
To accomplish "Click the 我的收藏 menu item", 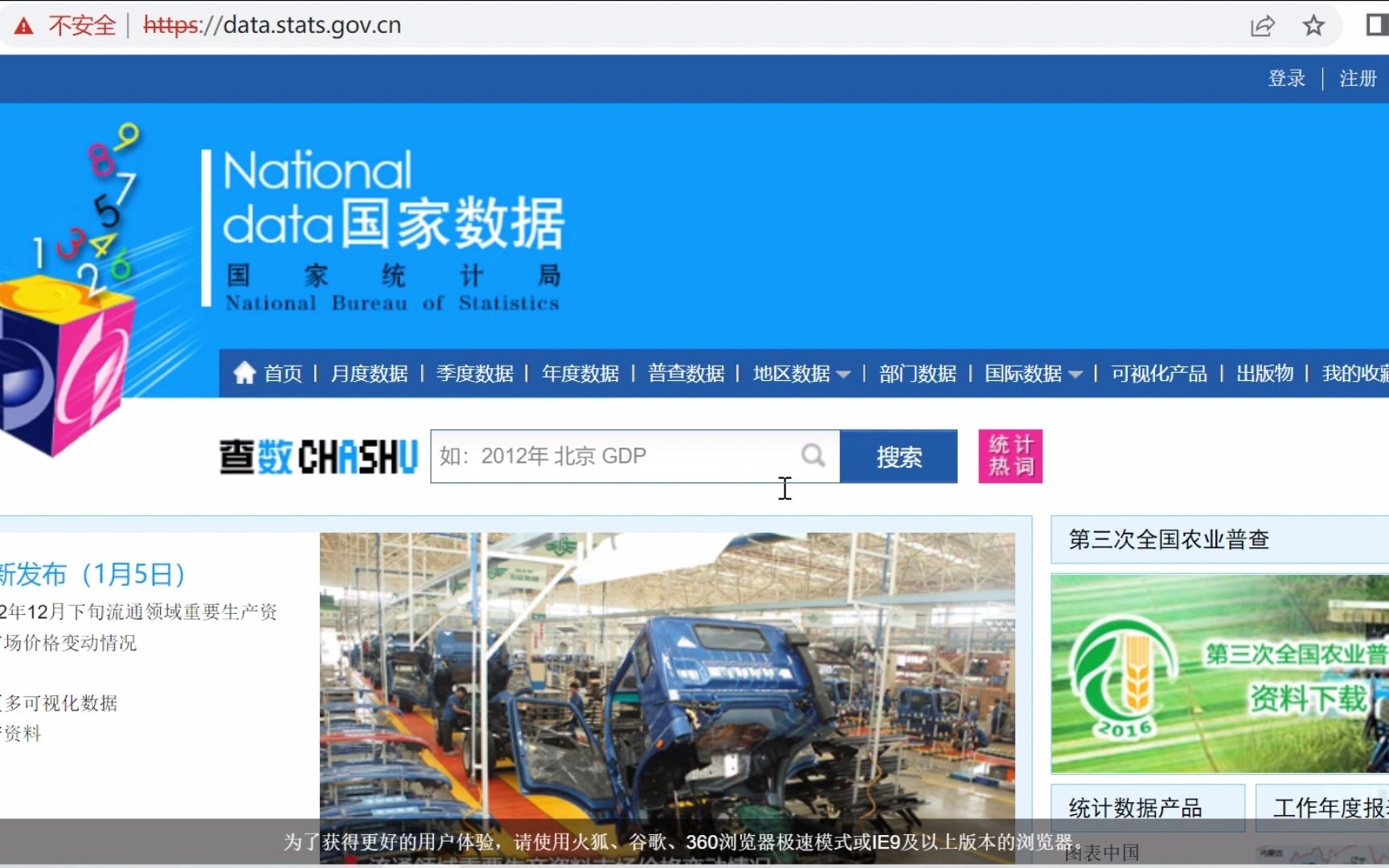I will tap(1355, 374).
